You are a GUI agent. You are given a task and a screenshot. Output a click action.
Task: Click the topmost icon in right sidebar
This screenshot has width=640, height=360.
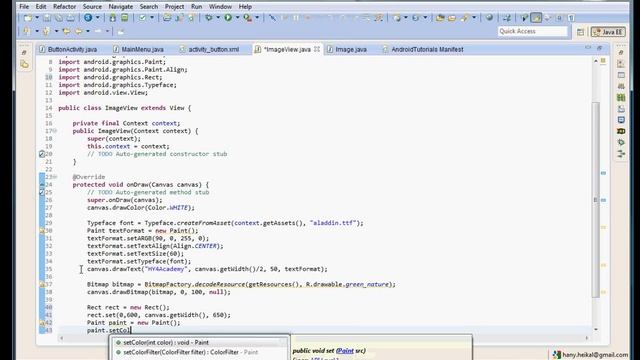[x=621, y=52]
